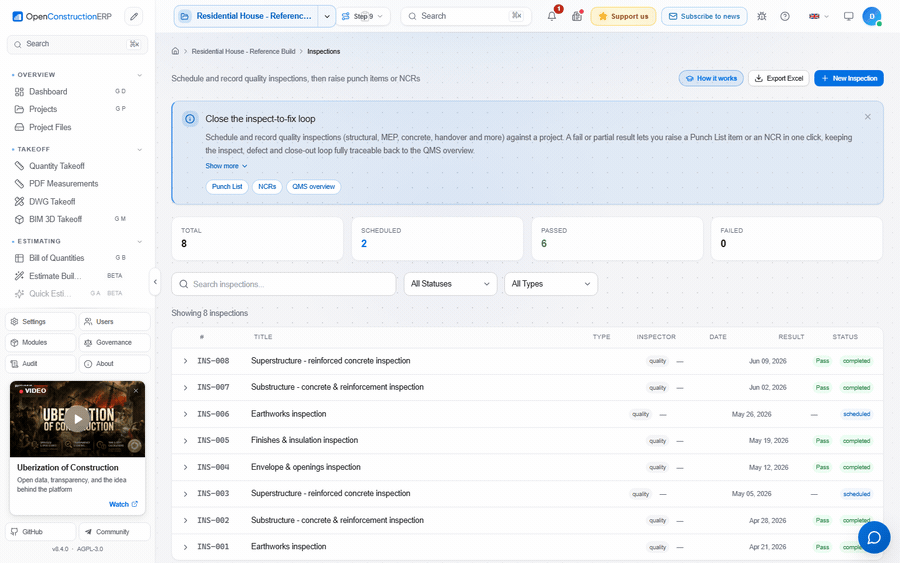Open DWG Takeoff
The height and width of the screenshot is (563, 900).
point(77,201)
